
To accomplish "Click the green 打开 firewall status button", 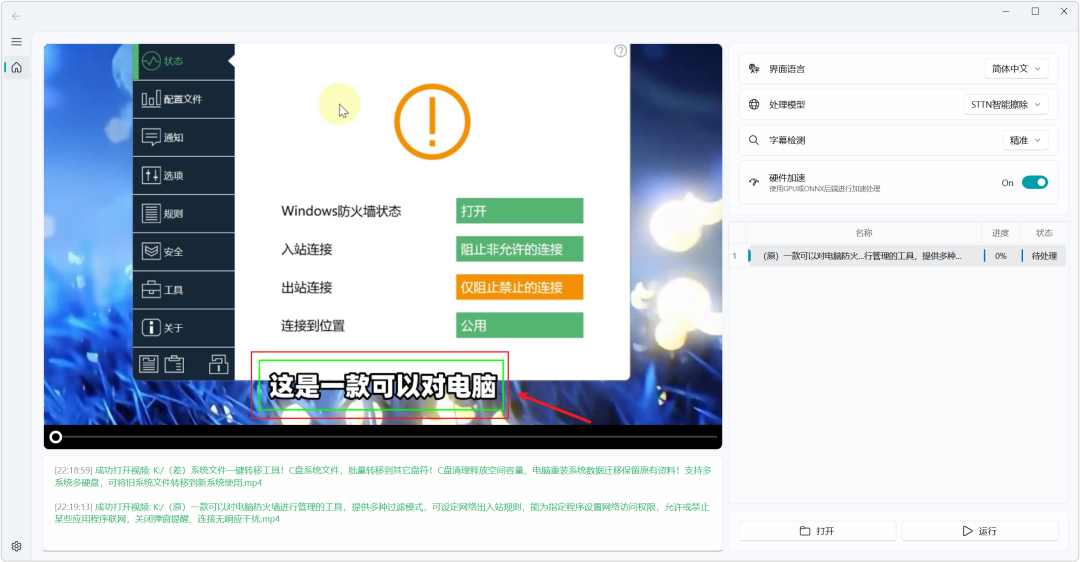I will click(519, 211).
